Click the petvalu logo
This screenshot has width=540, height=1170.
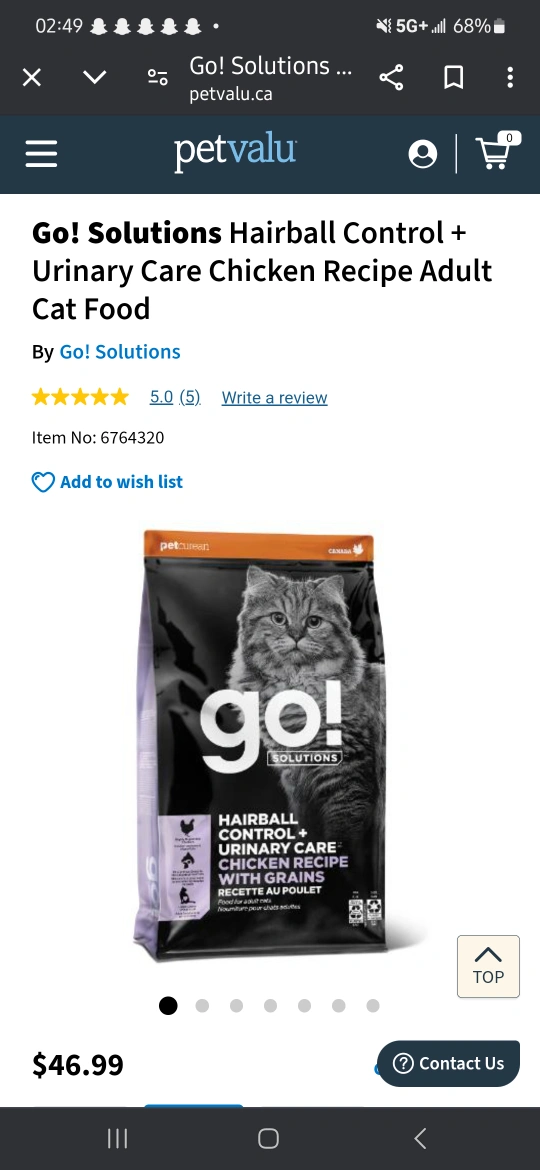[235, 151]
